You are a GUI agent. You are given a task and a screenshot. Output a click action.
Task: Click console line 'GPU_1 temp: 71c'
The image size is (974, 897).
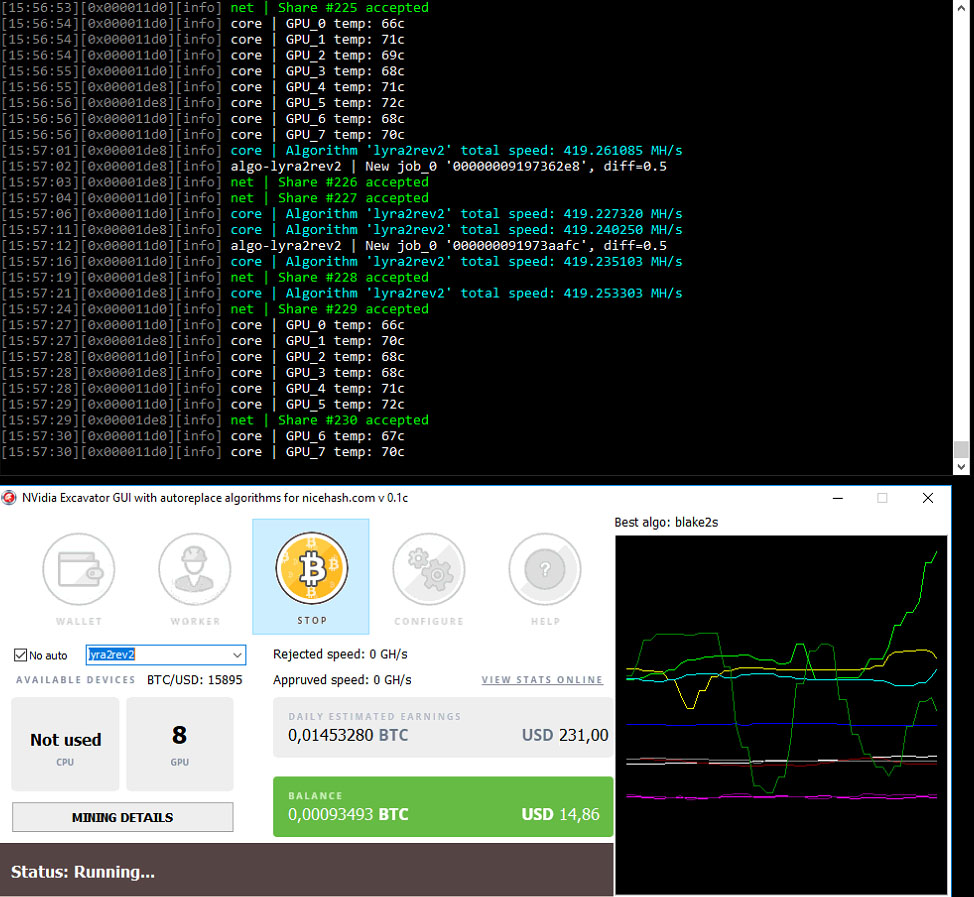point(203,40)
